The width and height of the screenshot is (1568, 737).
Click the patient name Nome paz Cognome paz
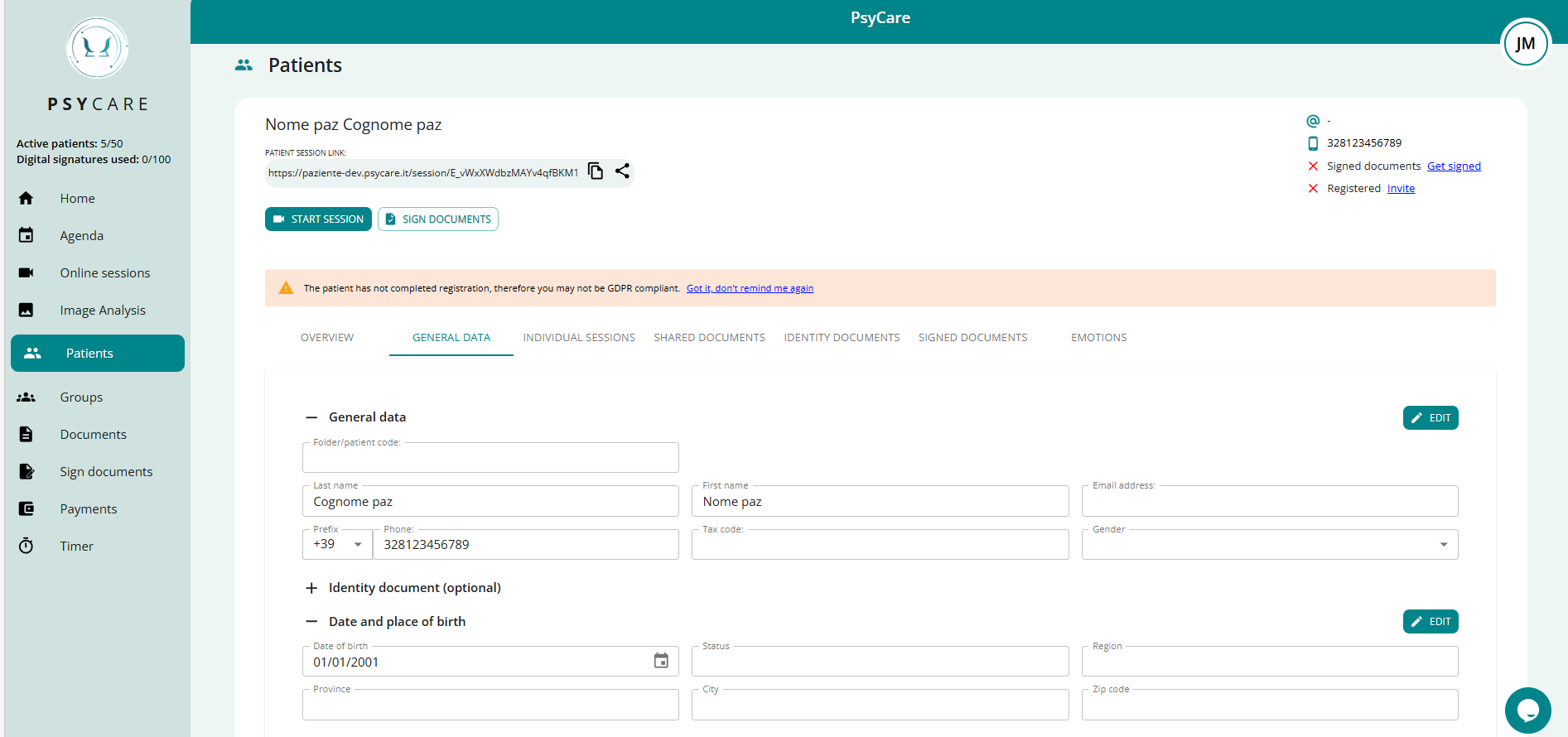point(354,124)
